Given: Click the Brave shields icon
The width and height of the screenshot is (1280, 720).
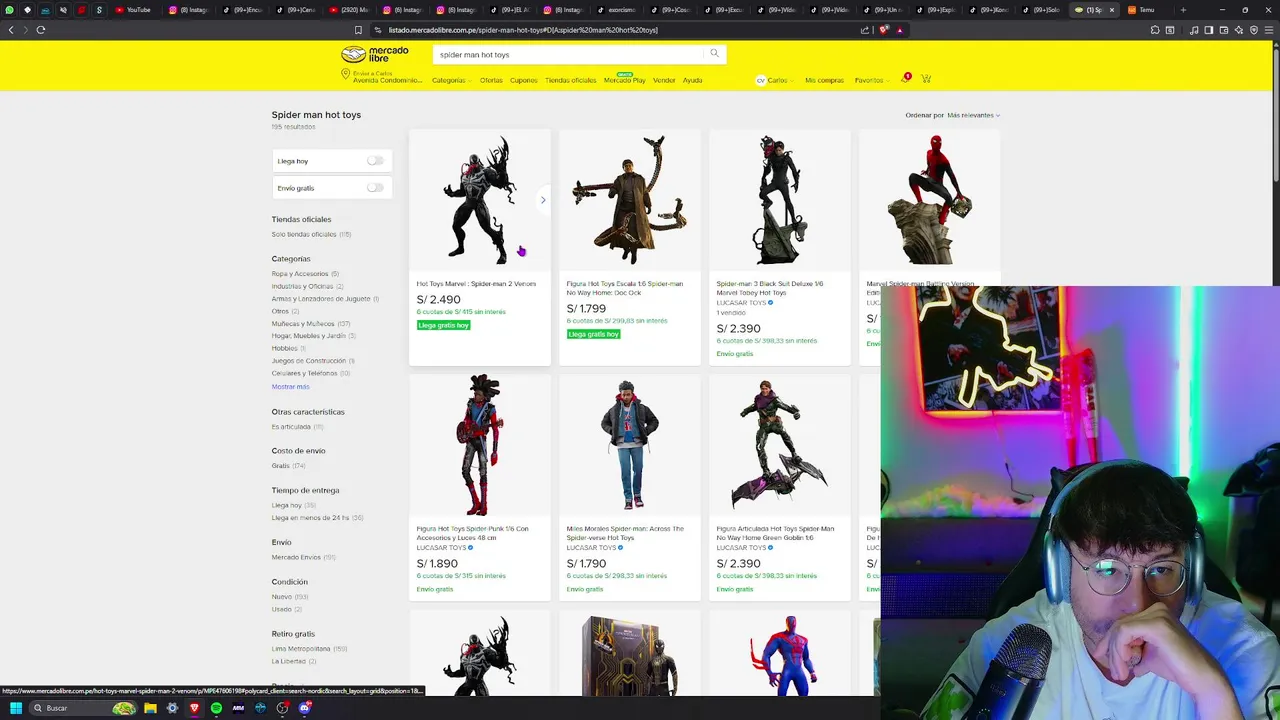Looking at the screenshot, I should point(884,30).
